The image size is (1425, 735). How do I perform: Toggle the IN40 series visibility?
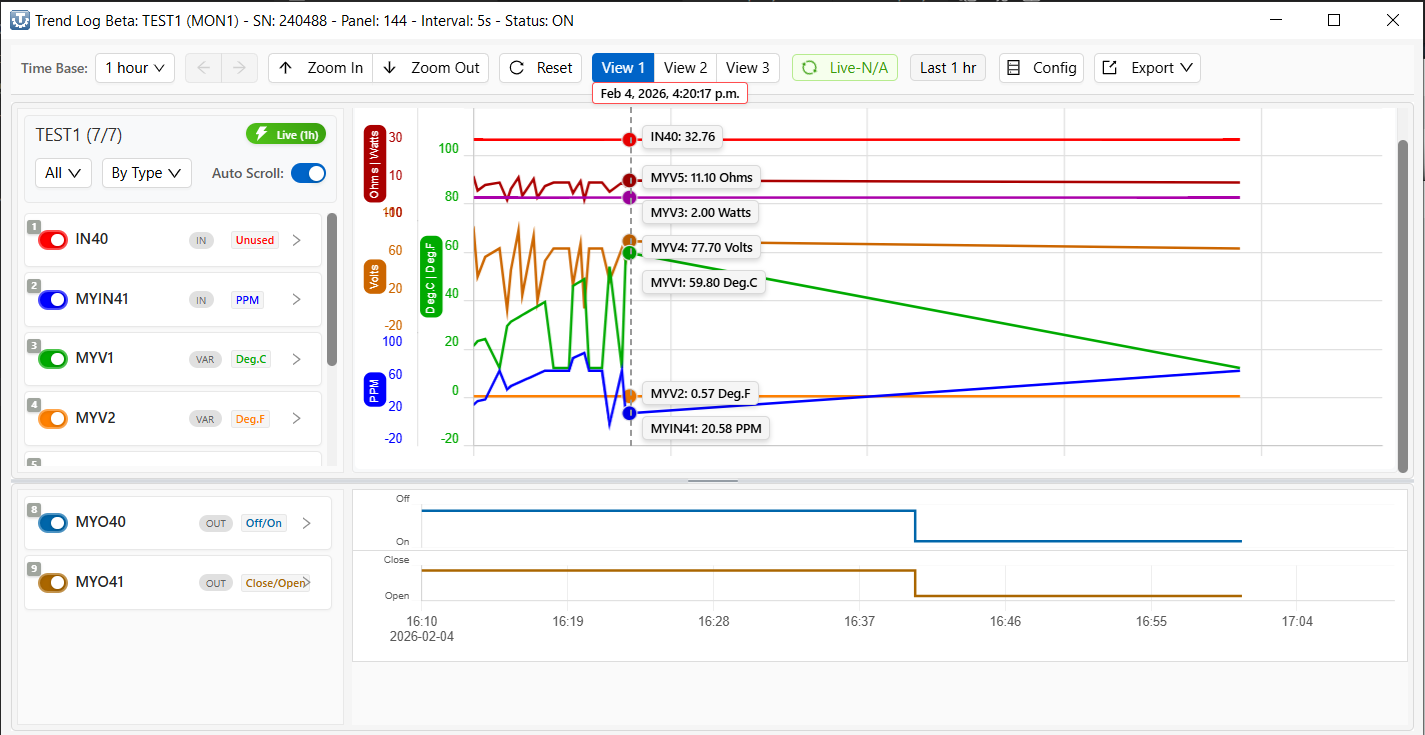coord(52,240)
